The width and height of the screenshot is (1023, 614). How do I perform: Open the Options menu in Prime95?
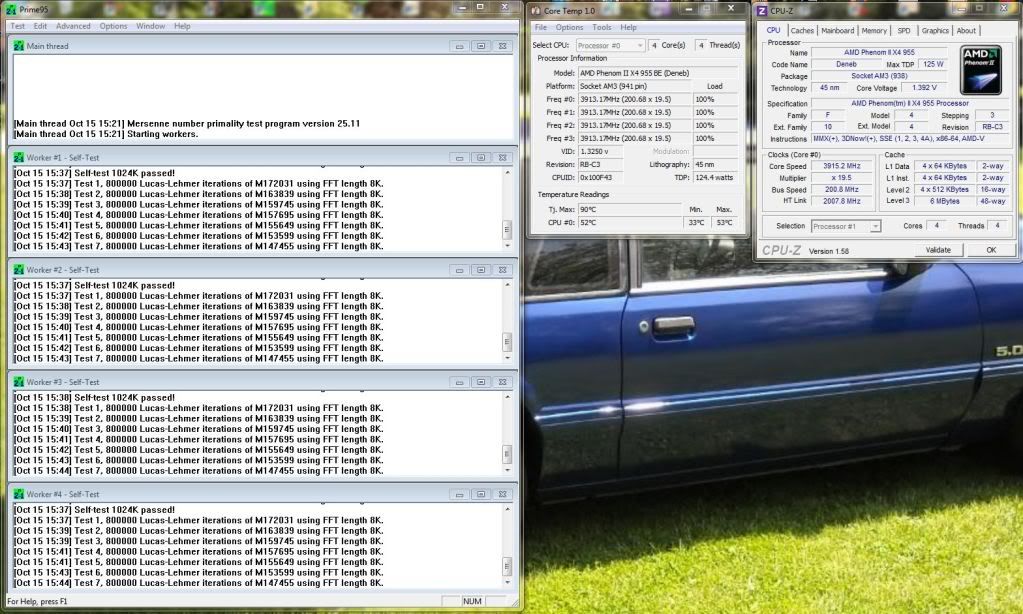click(x=114, y=26)
